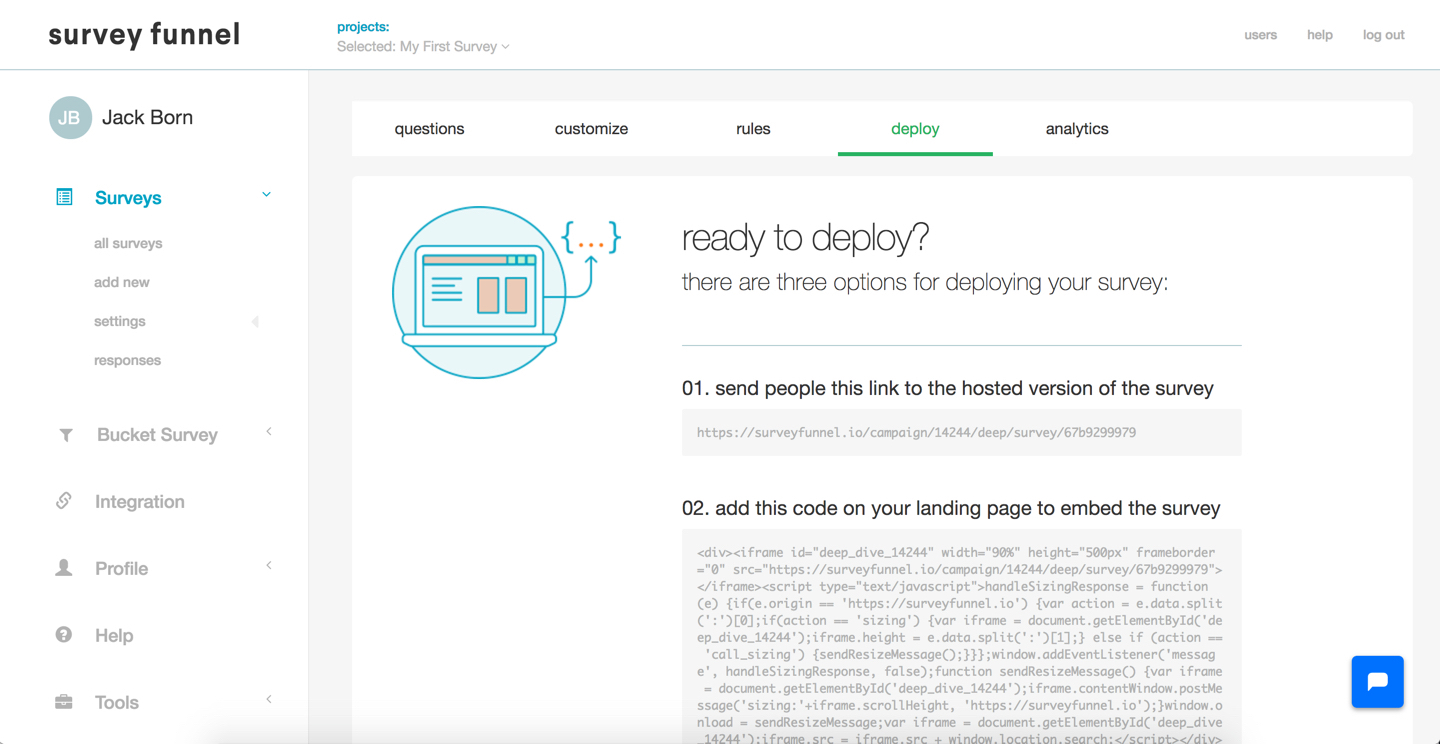Open the blue chat widget
Image resolution: width=1440 pixels, height=744 pixels.
(x=1377, y=682)
